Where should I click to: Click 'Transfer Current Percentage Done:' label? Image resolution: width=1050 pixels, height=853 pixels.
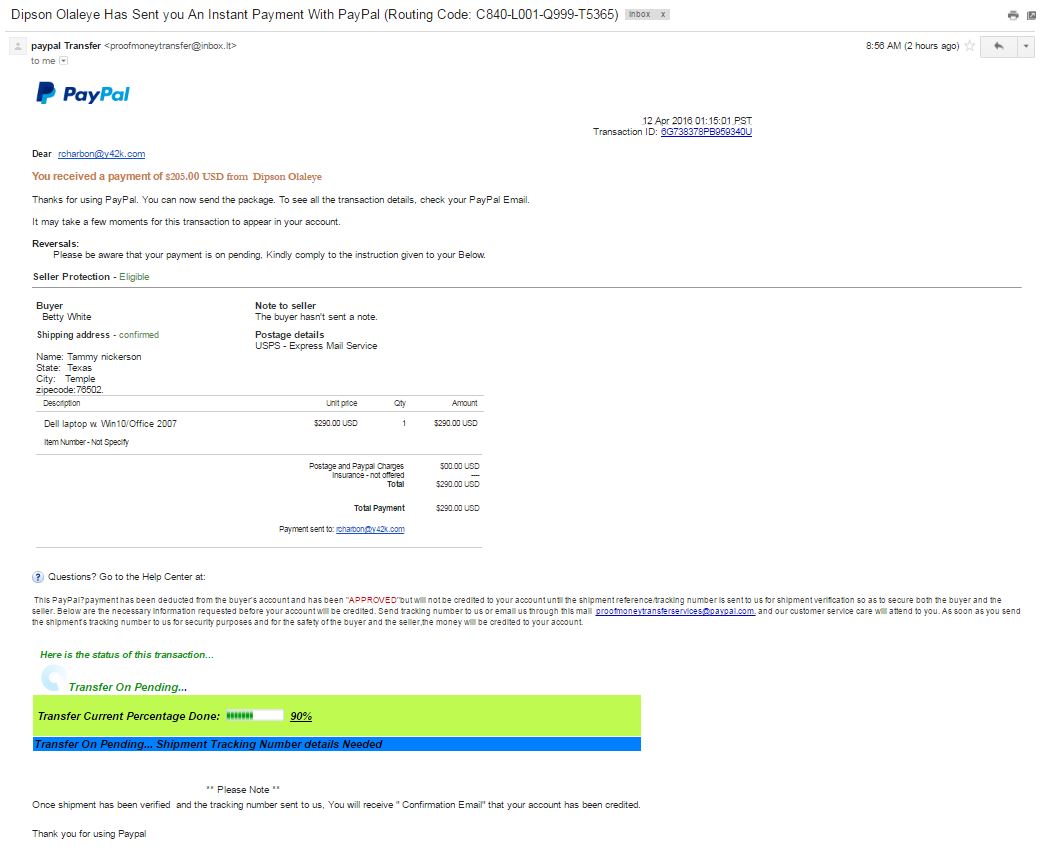tap(129, 716)
